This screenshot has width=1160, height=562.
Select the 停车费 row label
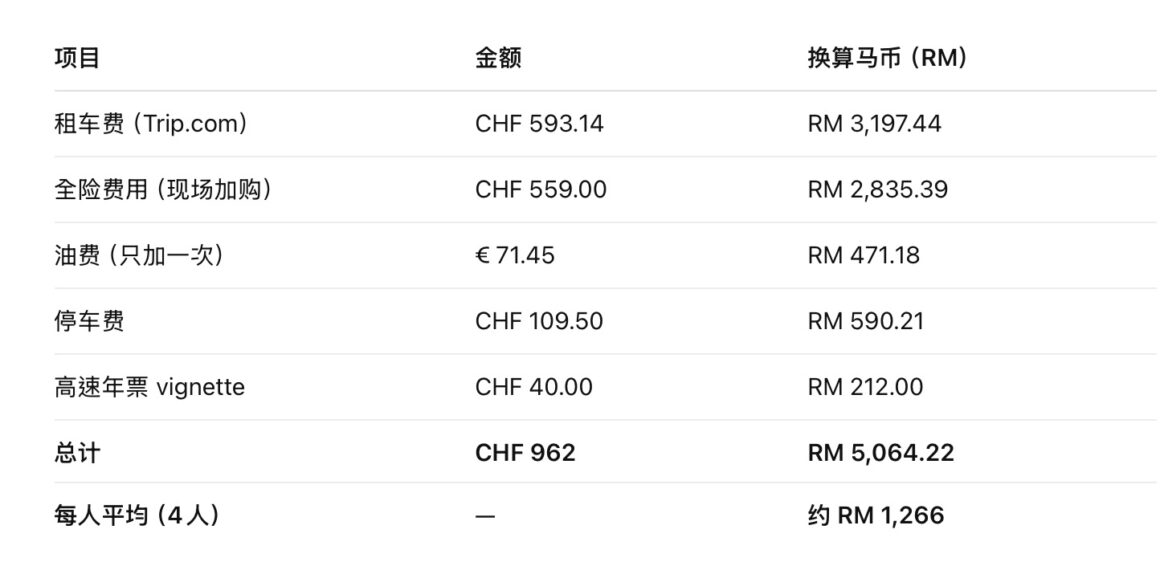(x=89, y=322)
